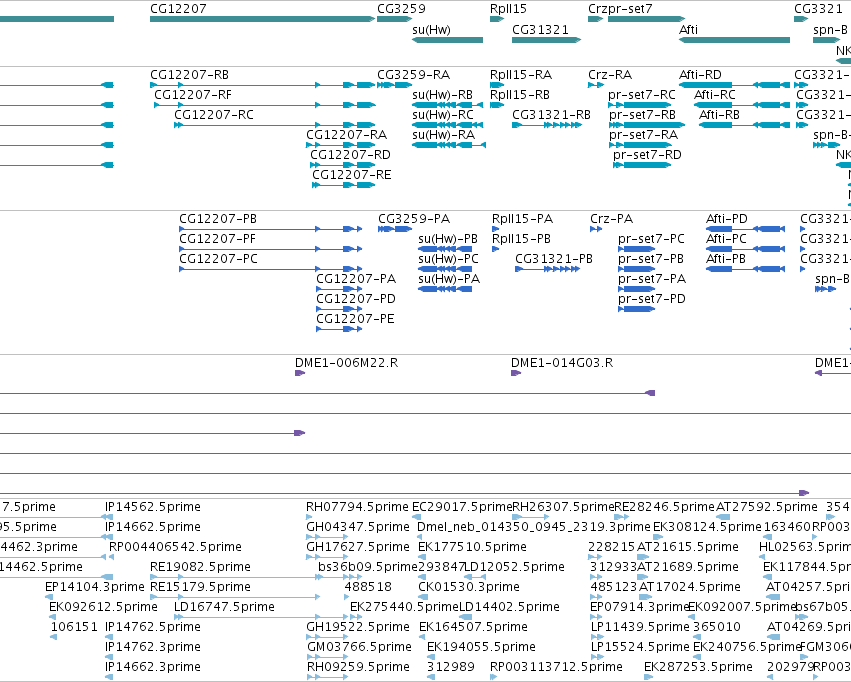
Task: Click transcript su(Hw)-RA
Action: click(x=449, y=145)
